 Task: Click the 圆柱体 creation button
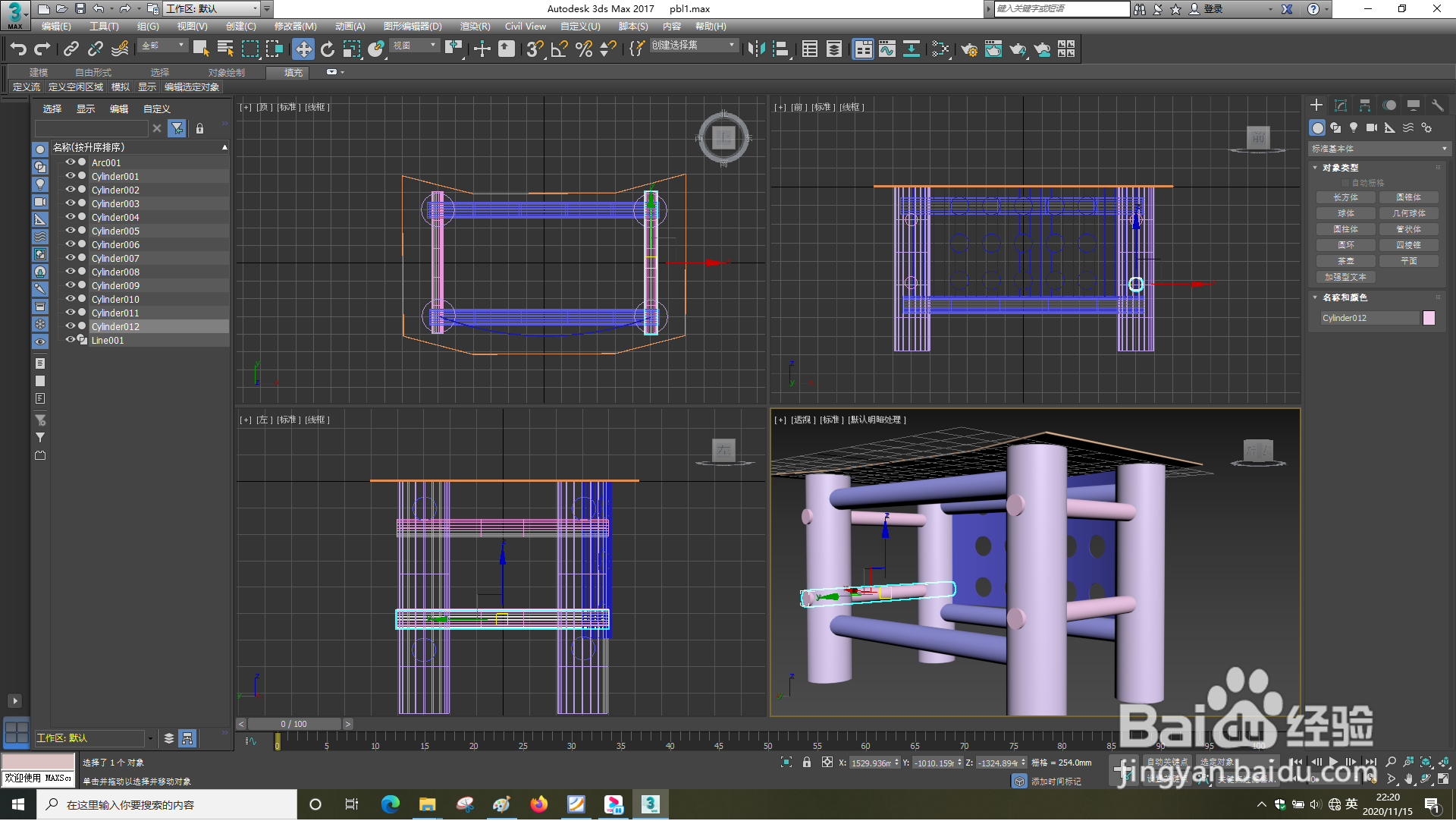pyautogui.click(x=1345, y=228)
